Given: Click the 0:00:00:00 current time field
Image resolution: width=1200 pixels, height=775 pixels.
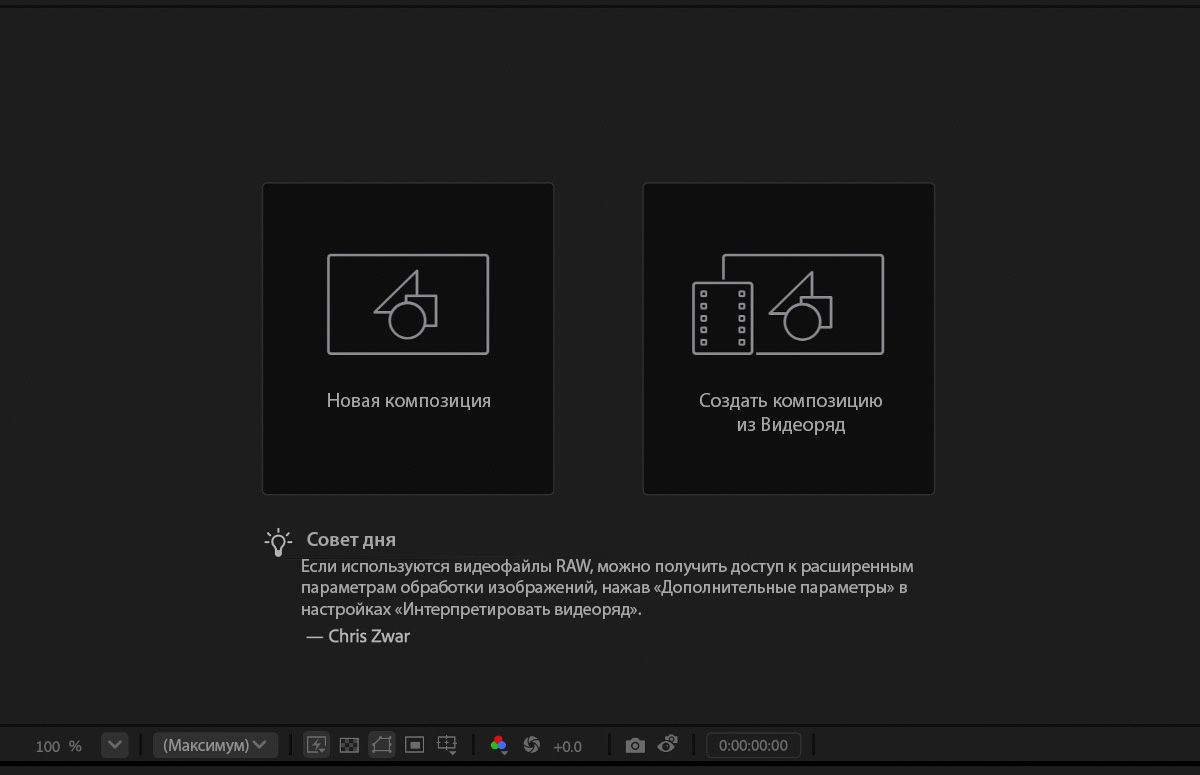Looking at the screenshot, I should click(753, 745).
